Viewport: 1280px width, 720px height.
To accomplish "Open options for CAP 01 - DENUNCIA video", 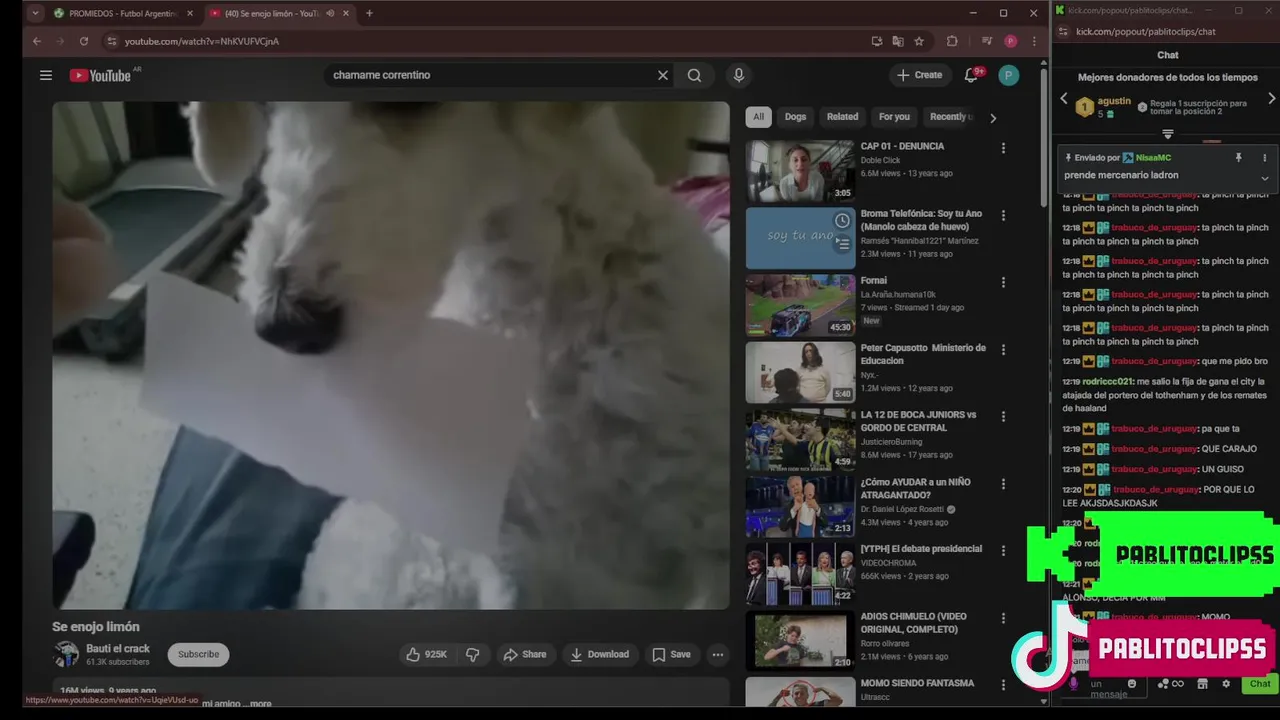I will (x=1003, y=148).
